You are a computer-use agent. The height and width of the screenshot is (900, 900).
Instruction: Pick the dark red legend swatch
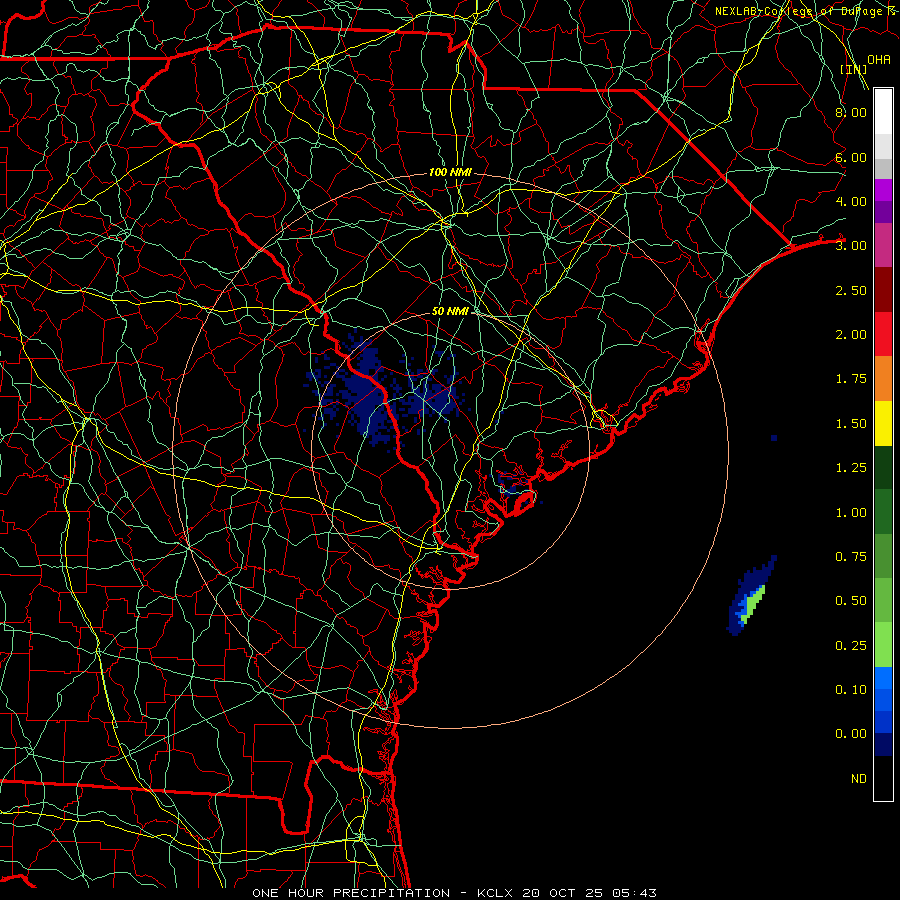click(883, 290)
